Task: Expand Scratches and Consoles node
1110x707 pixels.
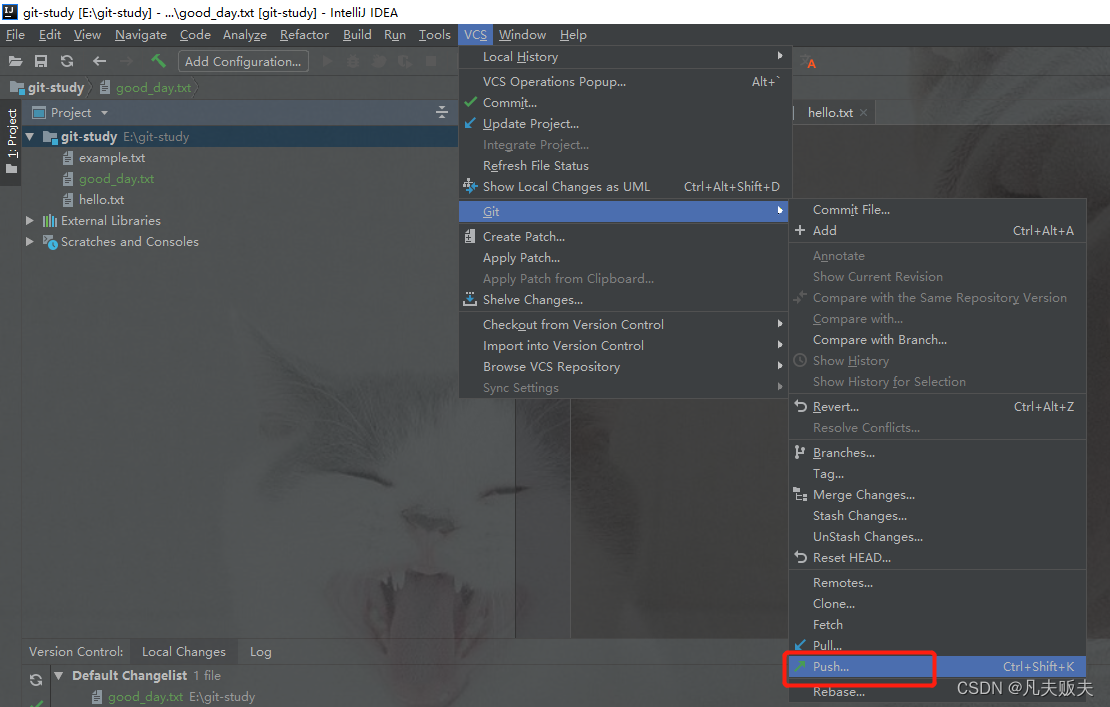Action: [x=30, y=241]
